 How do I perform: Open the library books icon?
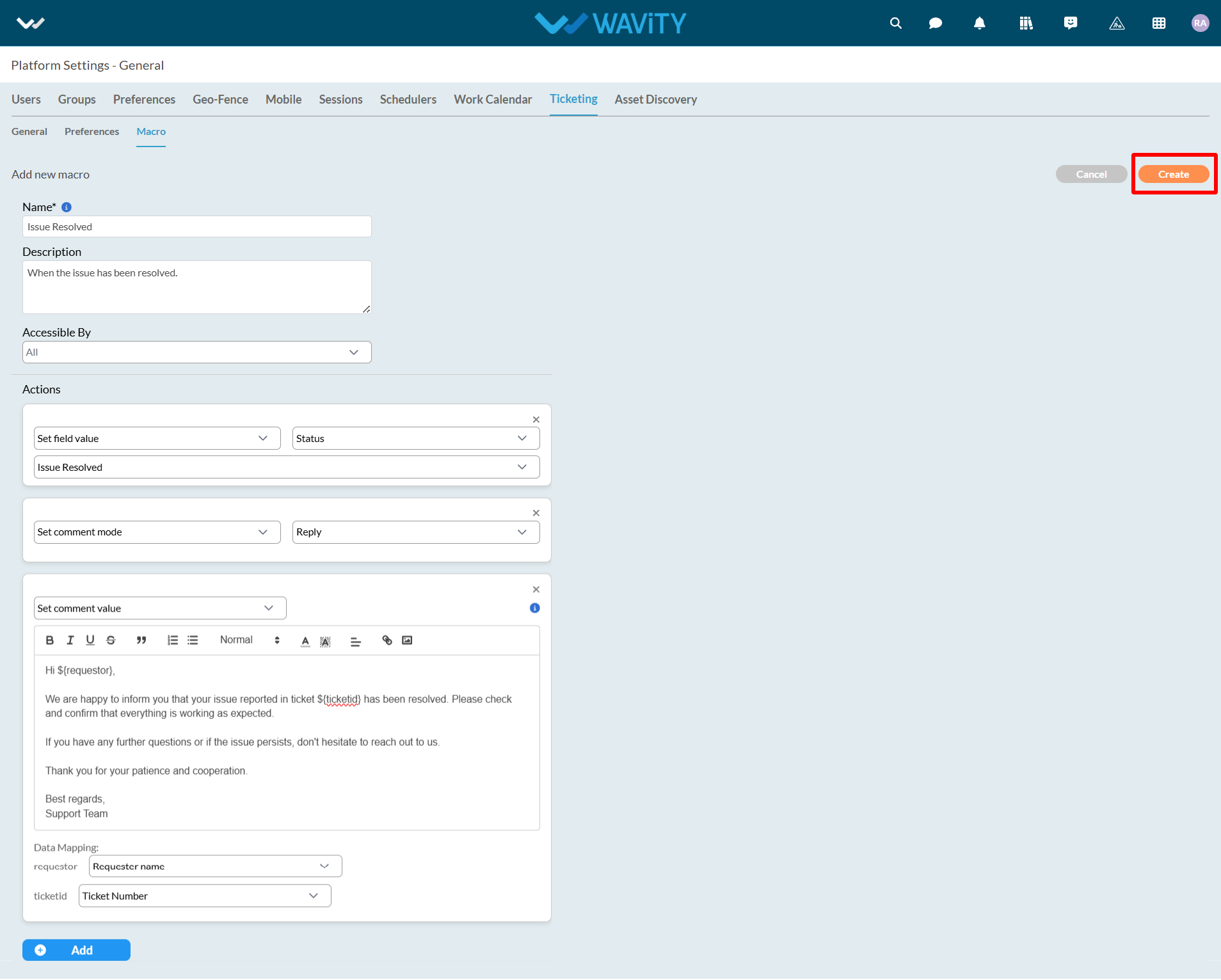tap(1026, 23)
